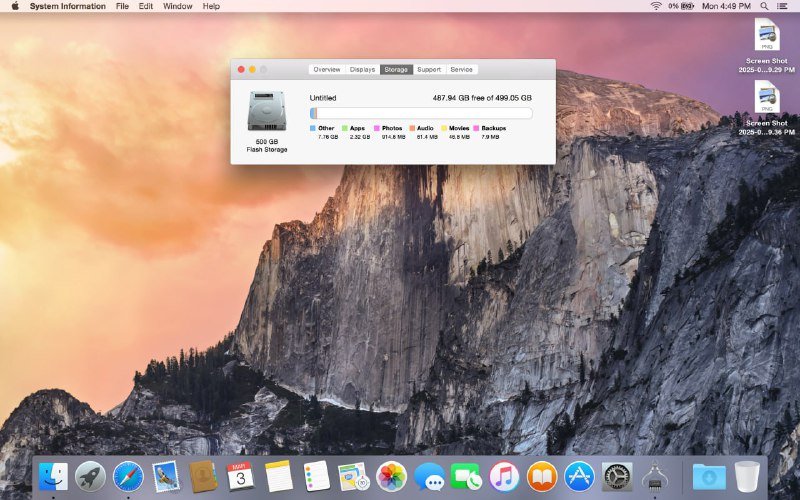Open Reminders list icon in Dock
The height and width of the screenshot is (500, 800).
click(x=315, y=477)
